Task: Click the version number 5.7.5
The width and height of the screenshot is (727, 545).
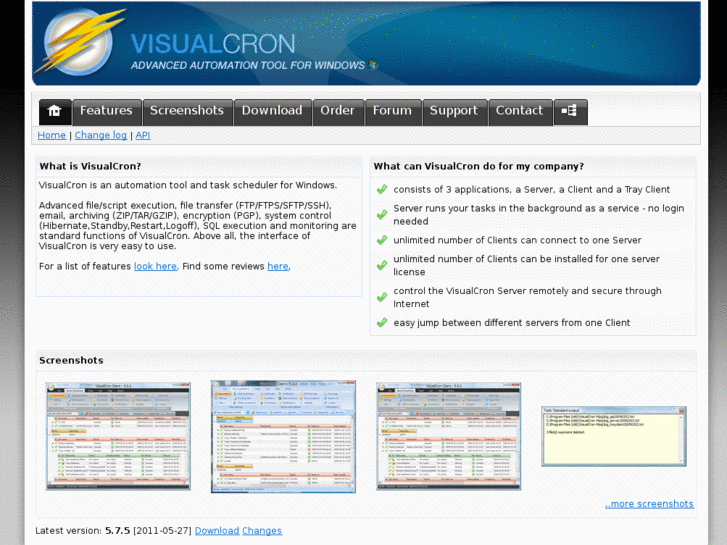Action: 117,531
